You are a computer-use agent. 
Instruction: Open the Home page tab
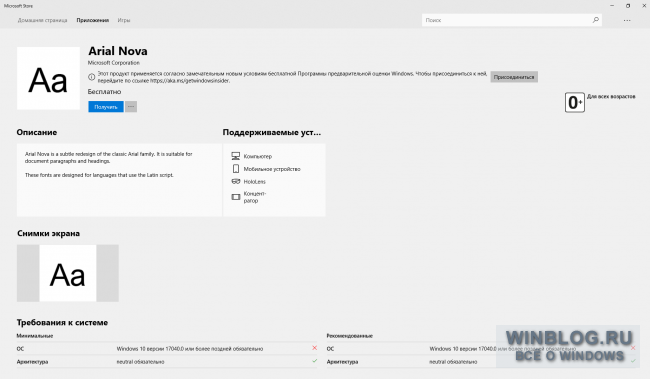(x=42, y=20)
